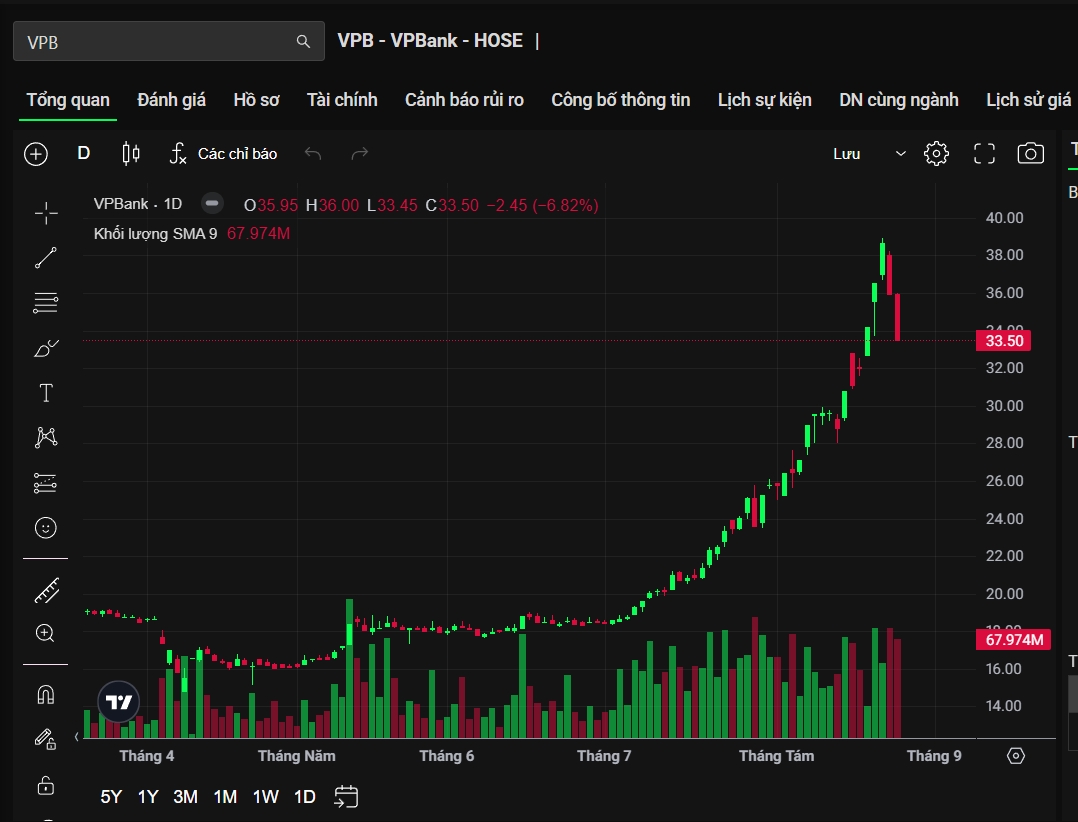The height and width of the screenshot is (822, 1078).
Task: Open the emoji icons tool
Action: click(x=46, y=528)
